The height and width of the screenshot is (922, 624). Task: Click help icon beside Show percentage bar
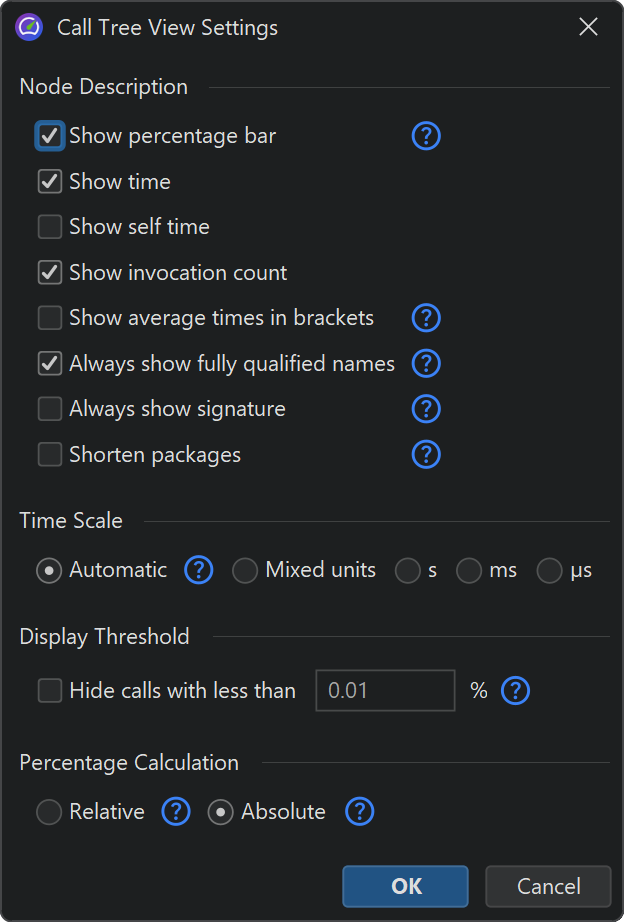click(426, 136)
